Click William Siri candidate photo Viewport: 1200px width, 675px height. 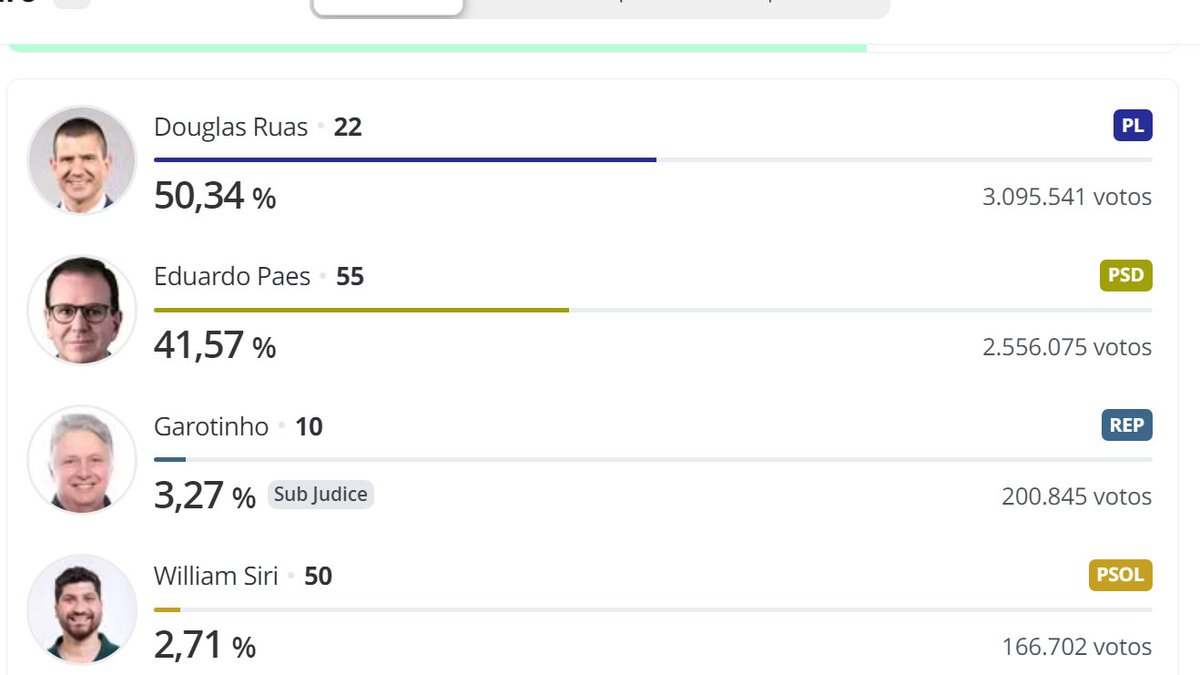[x=82, y=609]
